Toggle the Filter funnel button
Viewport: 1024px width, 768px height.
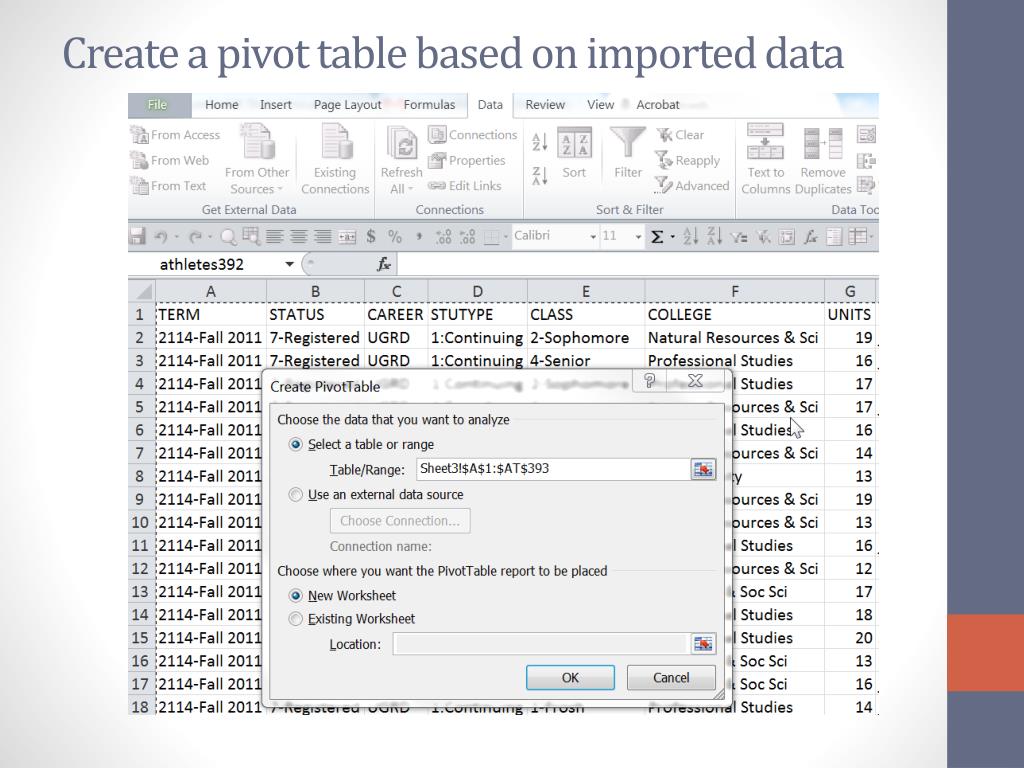pyautogui.click(x=628, y=152)
